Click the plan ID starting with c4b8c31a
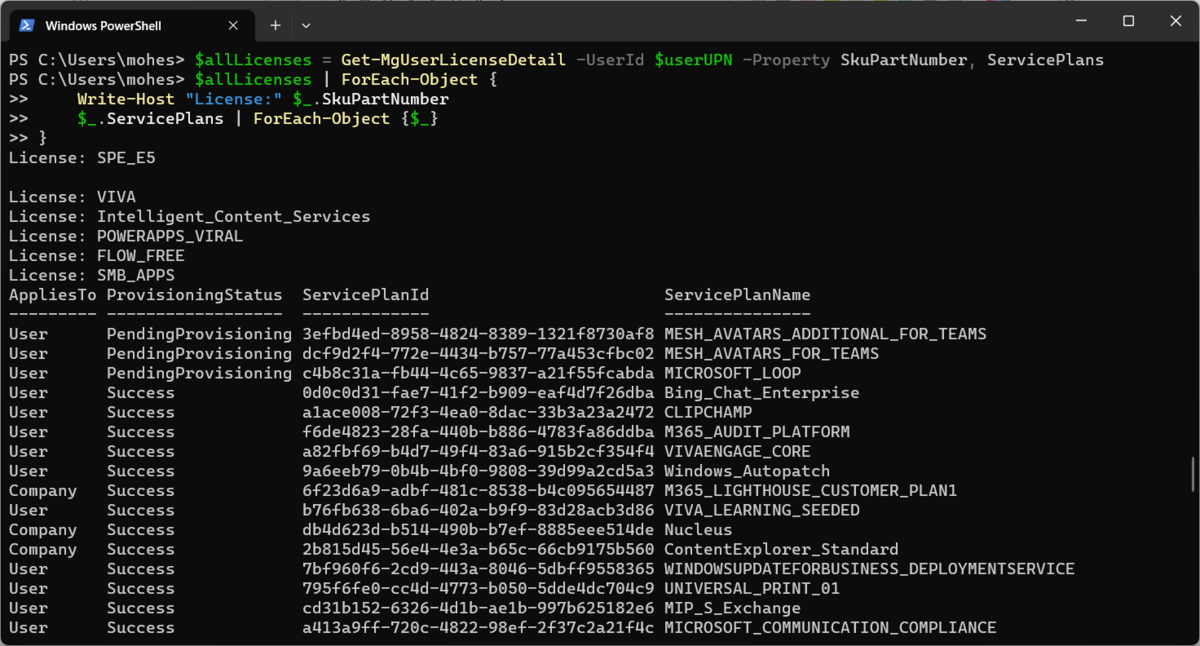The image size is (1200, 646). (x=478, y=373)
